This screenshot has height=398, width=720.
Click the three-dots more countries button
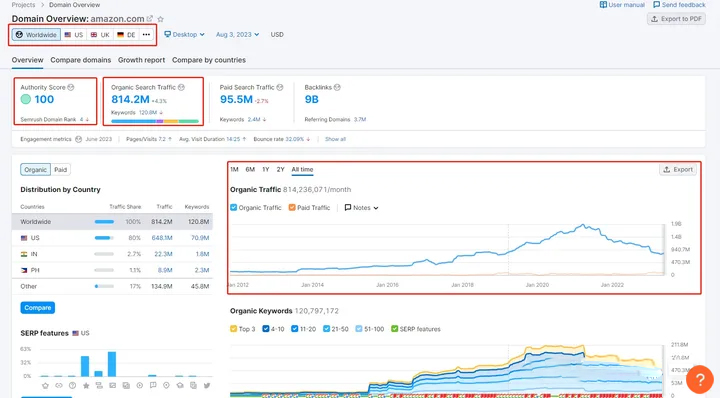coord(146,34)
